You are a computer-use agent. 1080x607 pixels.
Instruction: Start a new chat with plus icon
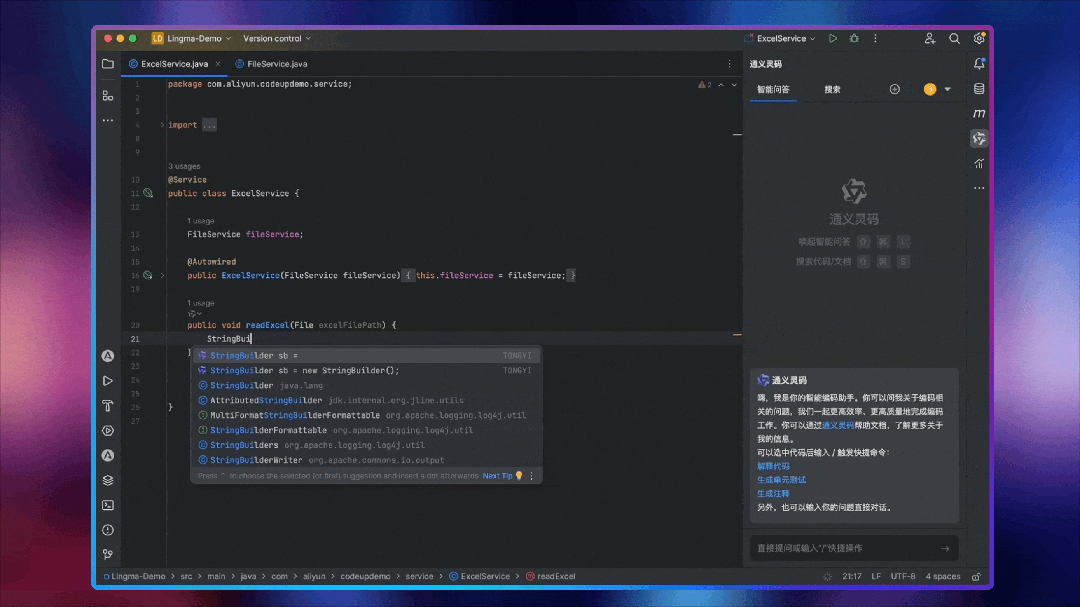pos(895,89)
